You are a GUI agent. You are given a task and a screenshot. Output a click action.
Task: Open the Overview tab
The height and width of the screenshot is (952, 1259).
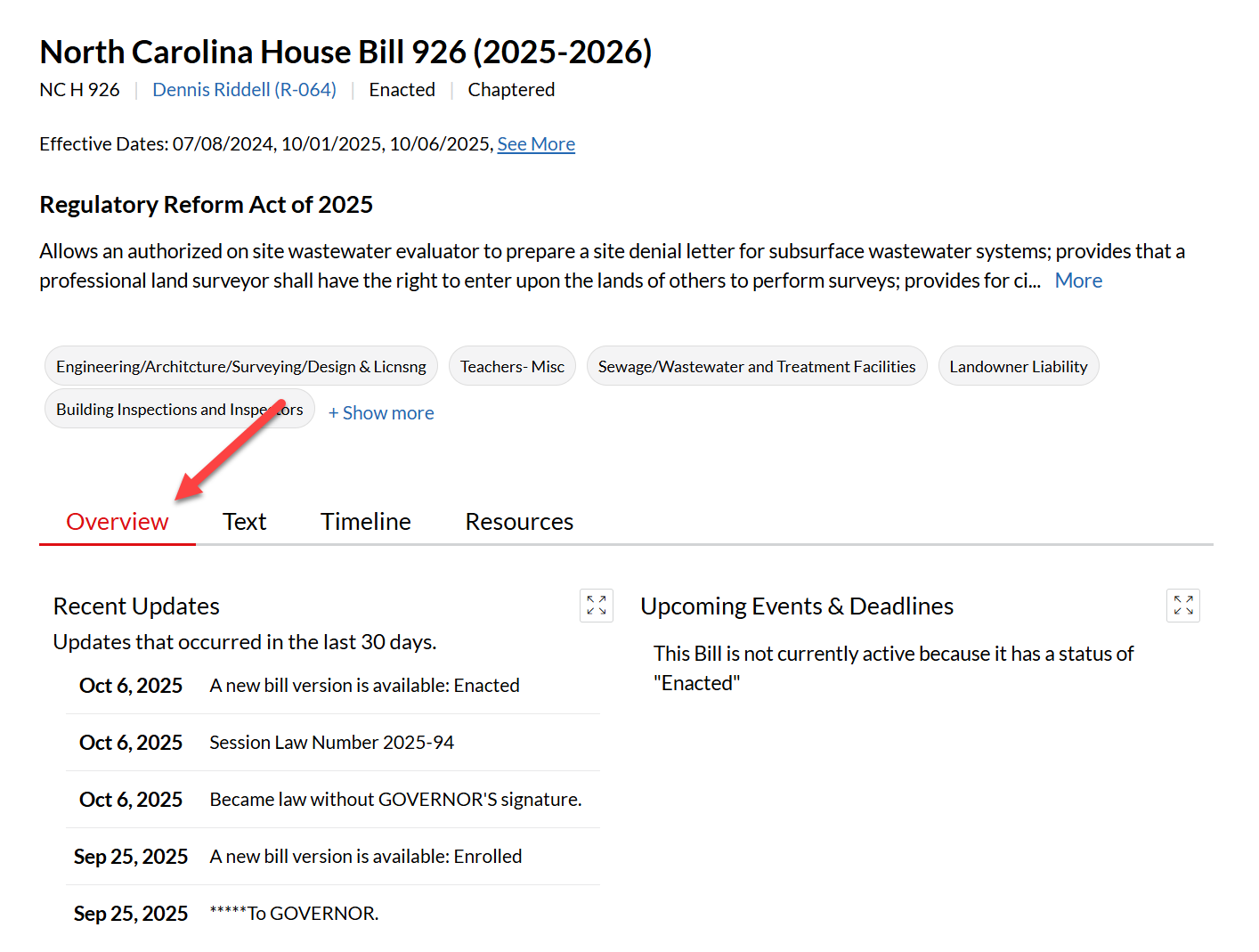click(117, 522)
